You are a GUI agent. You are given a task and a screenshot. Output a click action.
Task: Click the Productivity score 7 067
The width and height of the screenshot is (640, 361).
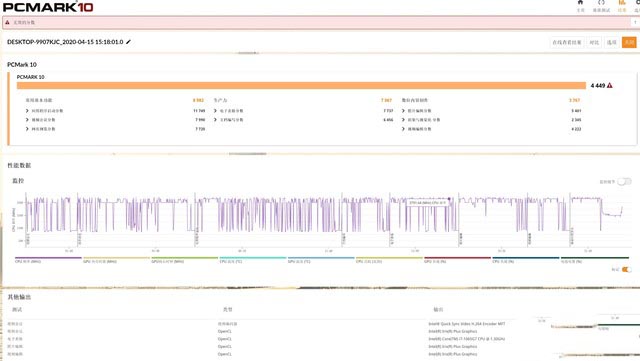coord(386,100)
